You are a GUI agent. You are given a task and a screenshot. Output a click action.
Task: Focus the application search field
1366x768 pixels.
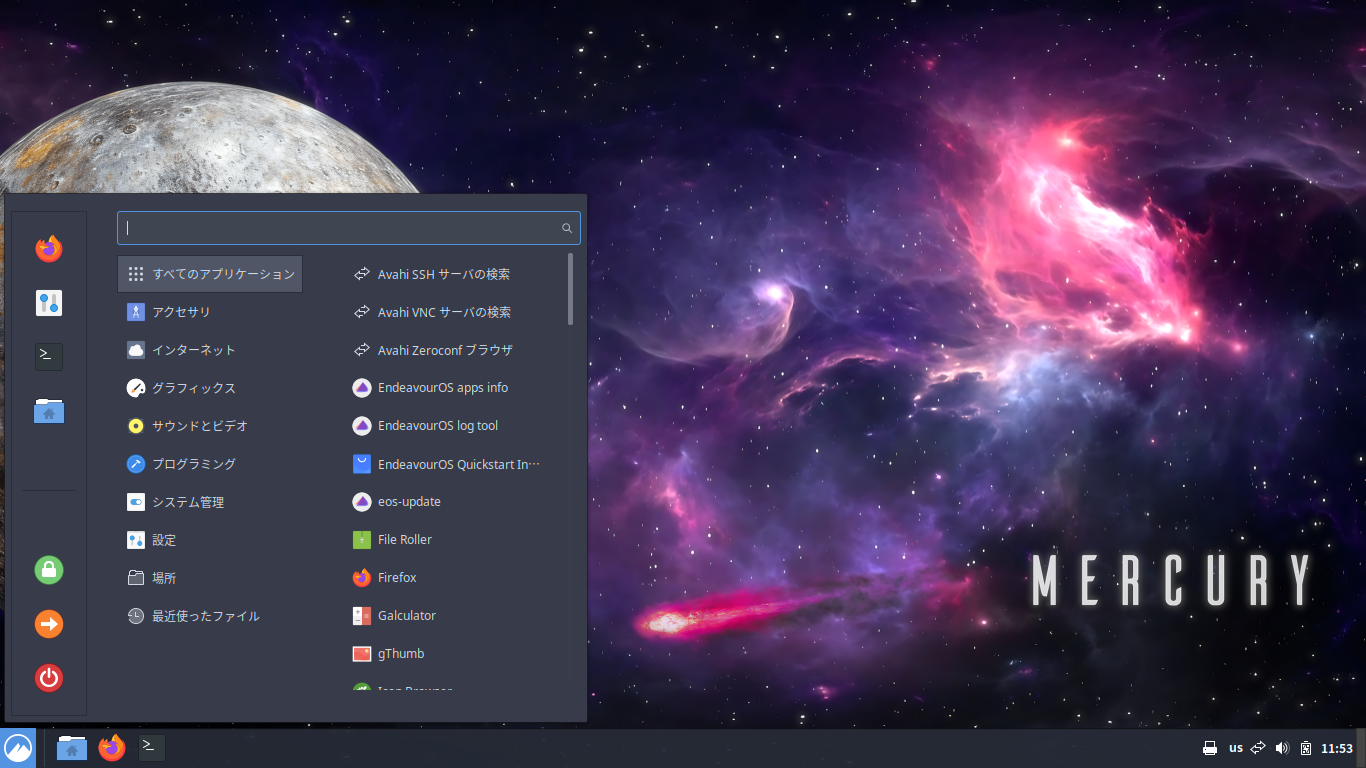[349, 228]
